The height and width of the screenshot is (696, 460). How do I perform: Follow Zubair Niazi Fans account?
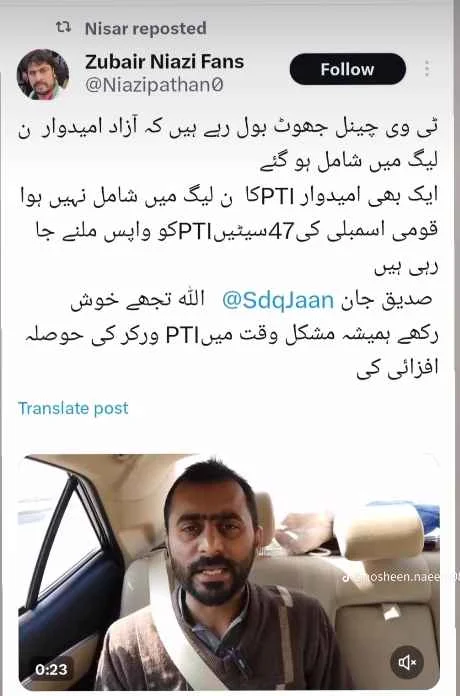pyautogui.click(x=348, y=69)
